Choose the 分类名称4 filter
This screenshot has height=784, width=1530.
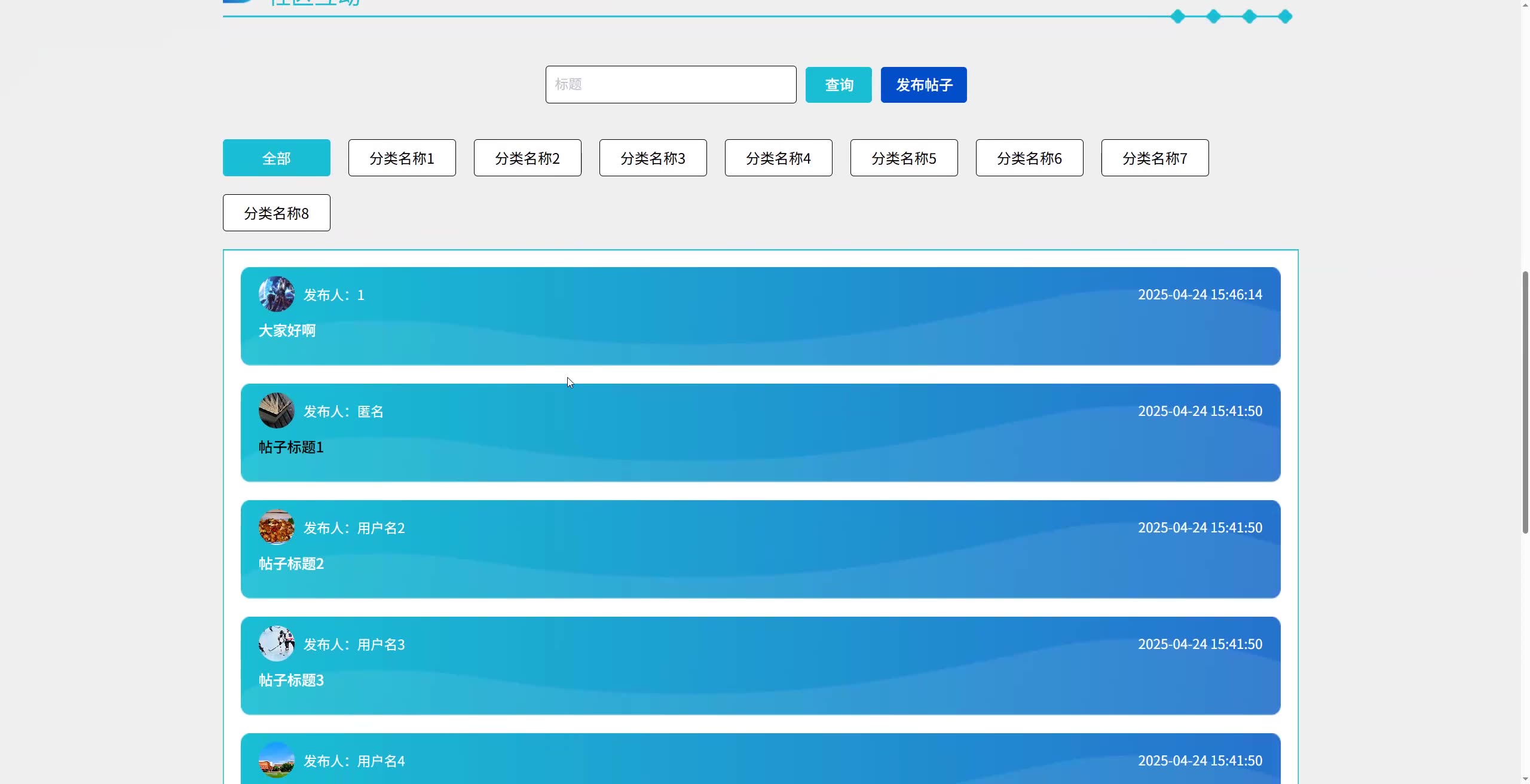point(778,158)
